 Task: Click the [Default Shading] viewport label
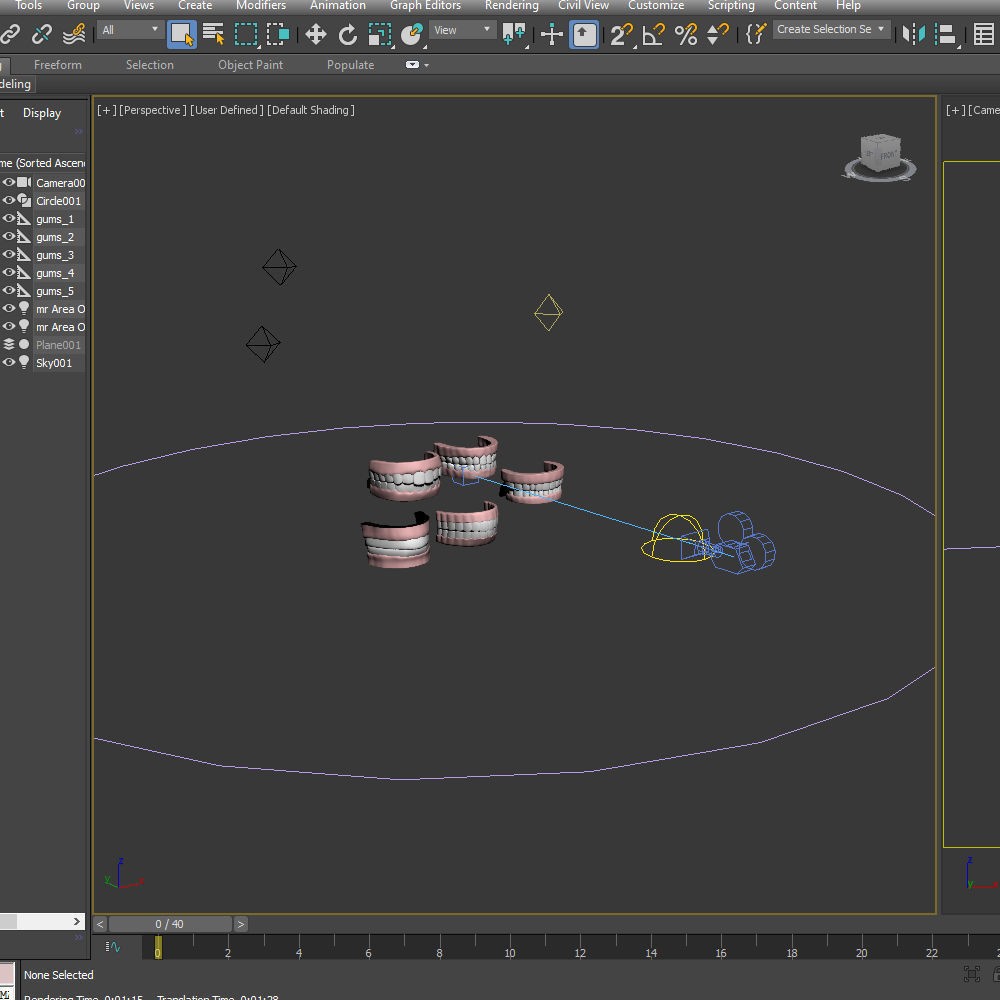[311, 110]
